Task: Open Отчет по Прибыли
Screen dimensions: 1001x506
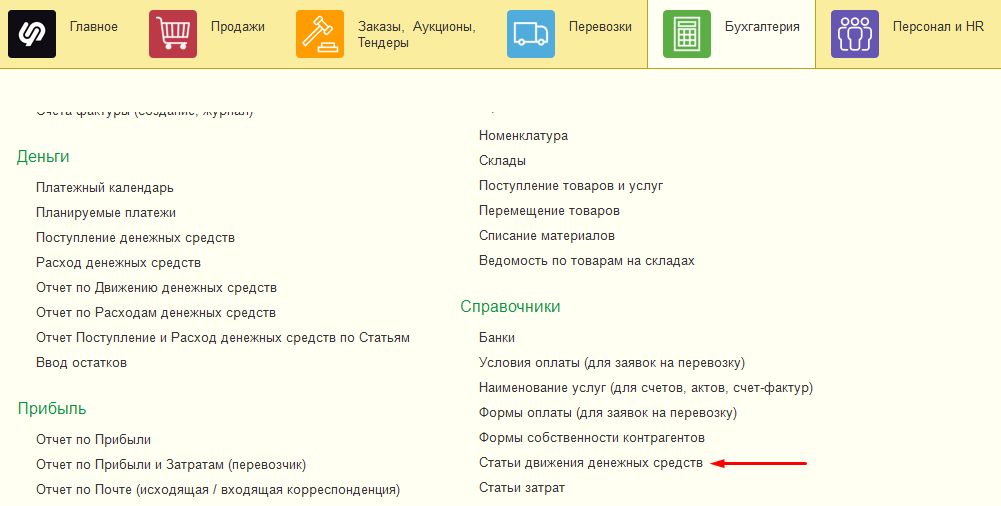Action: pyautogui.click(x=93, y=440)
